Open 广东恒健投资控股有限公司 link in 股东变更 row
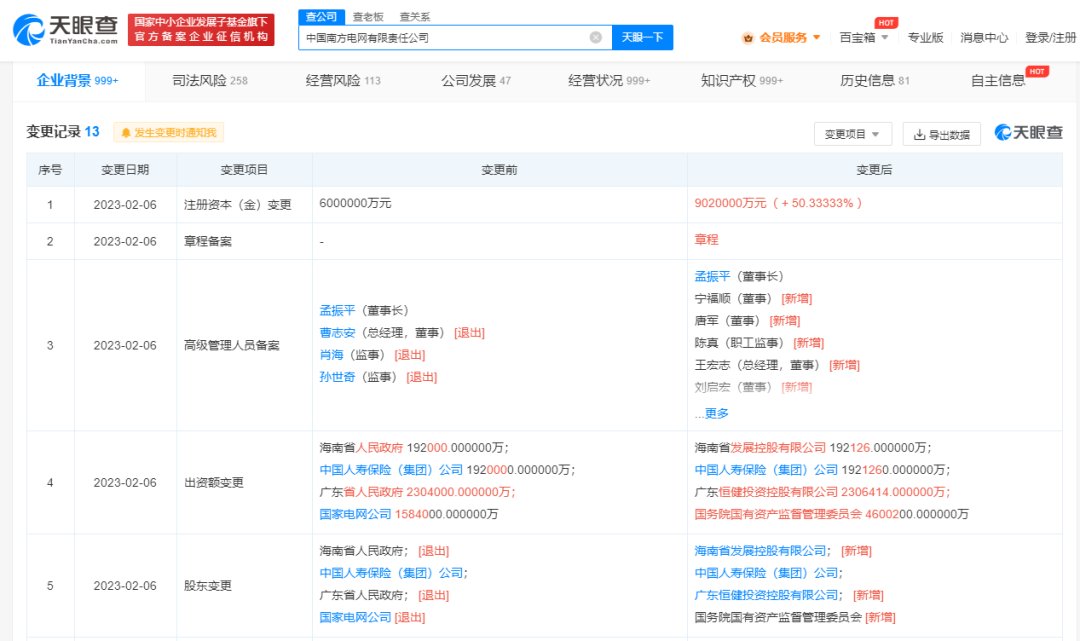This screenshot has width=1080, height=641. [x=766, y=595]
